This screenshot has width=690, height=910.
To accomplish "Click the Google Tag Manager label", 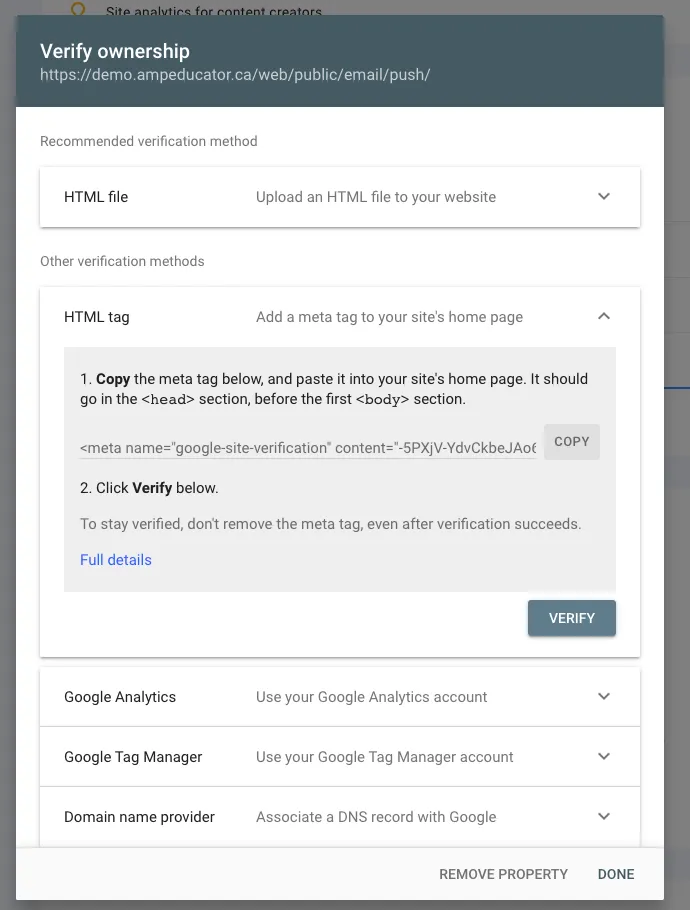I will pos(133,757).
